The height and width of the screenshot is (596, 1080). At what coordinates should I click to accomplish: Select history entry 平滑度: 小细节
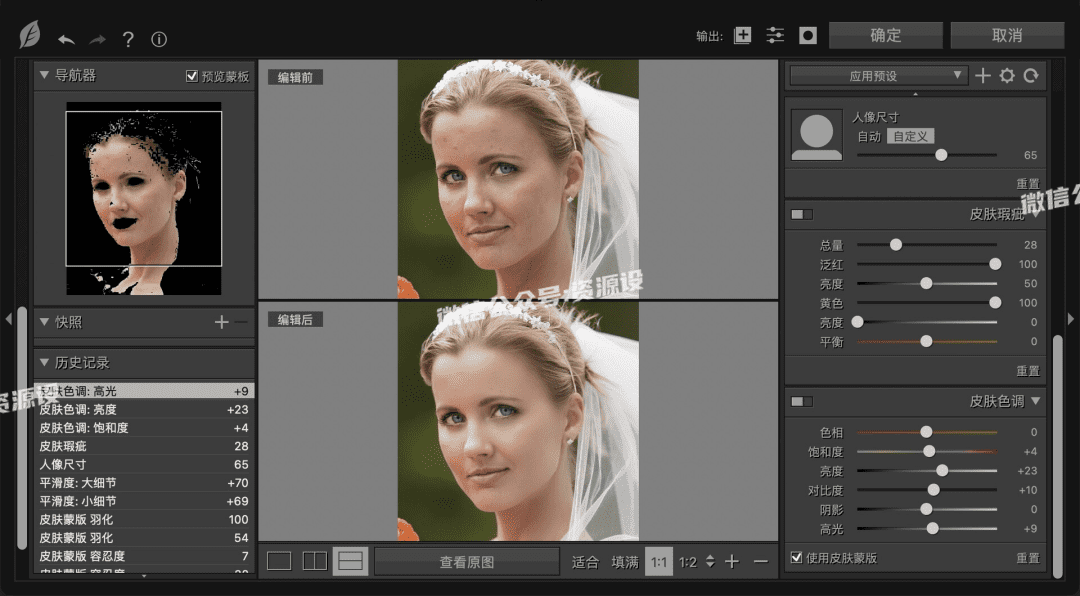tap(144, 502)
